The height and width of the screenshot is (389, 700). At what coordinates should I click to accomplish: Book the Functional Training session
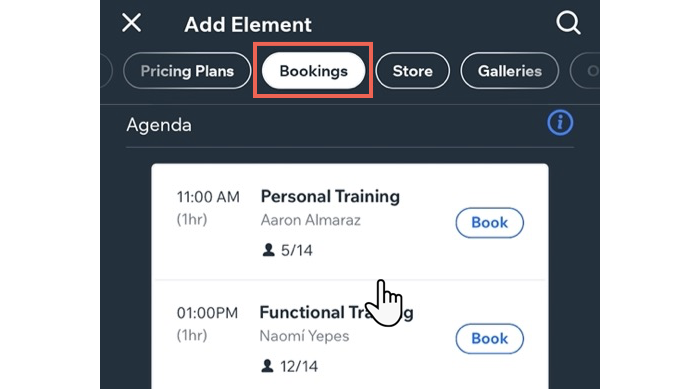click(489, 339)
